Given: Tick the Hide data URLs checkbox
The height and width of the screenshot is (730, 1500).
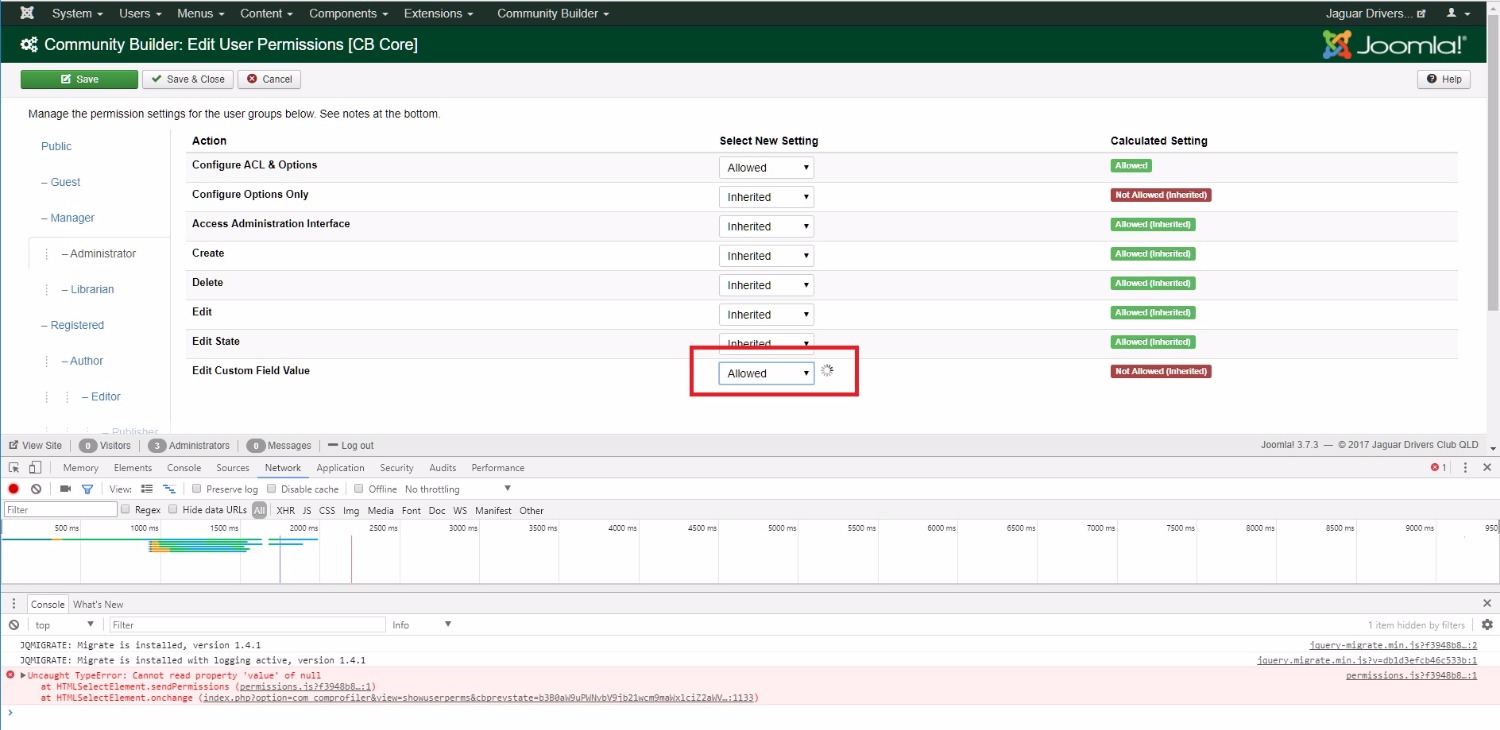Looking at the screenshot, I should point(173,510).
